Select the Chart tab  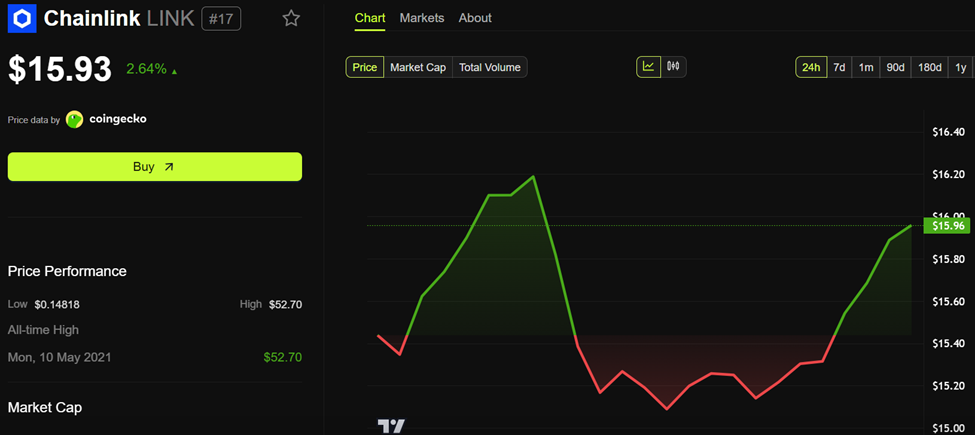tap(370, 18)
